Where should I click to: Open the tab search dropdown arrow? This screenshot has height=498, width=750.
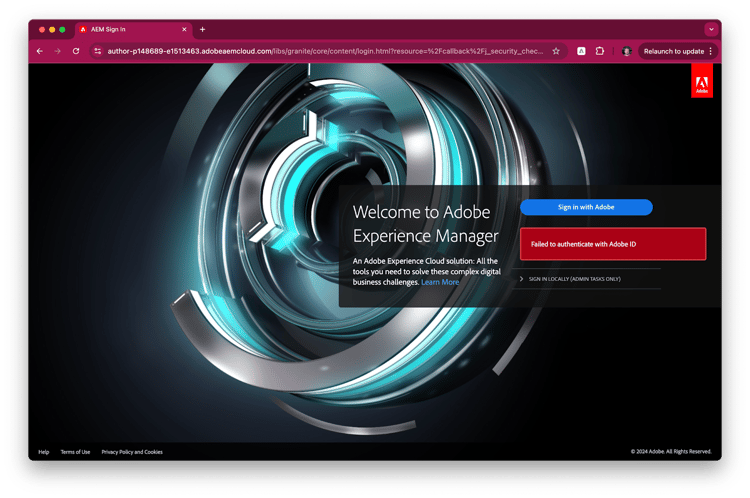711,29
